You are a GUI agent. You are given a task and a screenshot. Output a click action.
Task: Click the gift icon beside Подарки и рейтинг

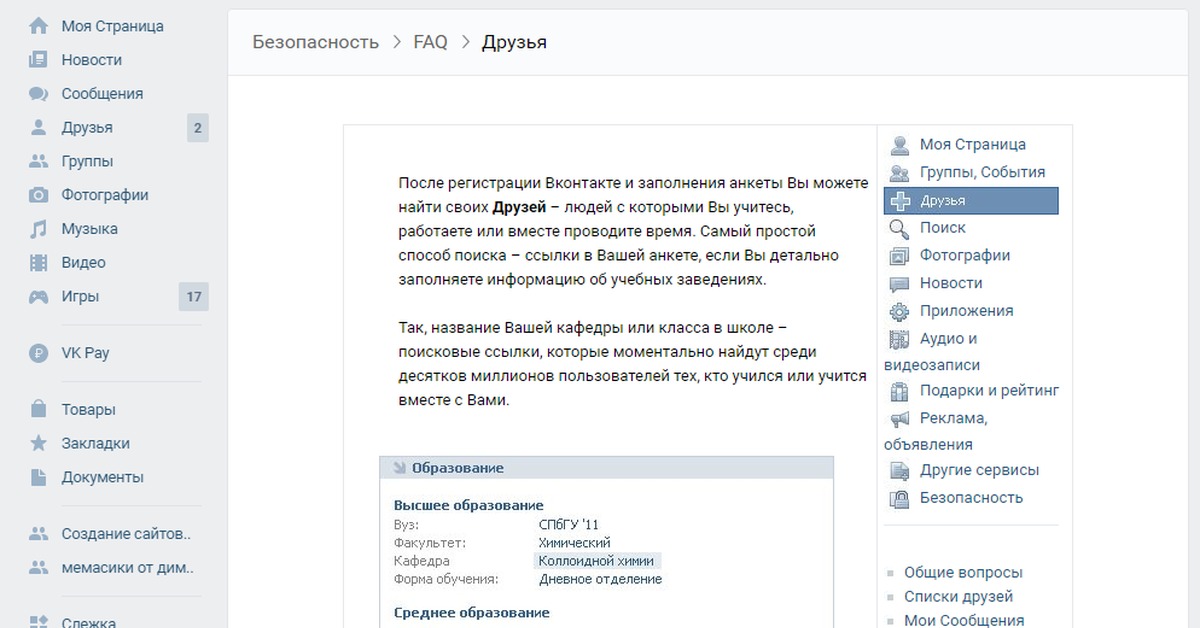(900, 391)
